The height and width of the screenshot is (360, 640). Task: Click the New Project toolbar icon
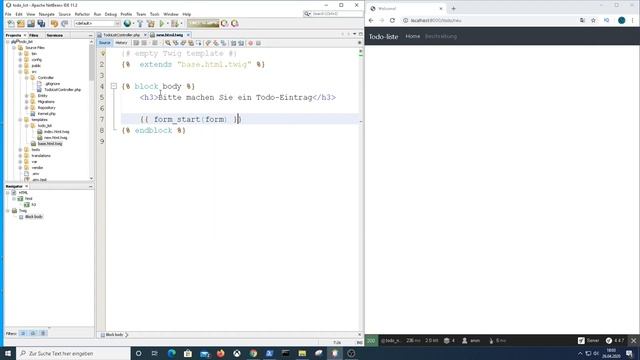click(x=21, y=24)
